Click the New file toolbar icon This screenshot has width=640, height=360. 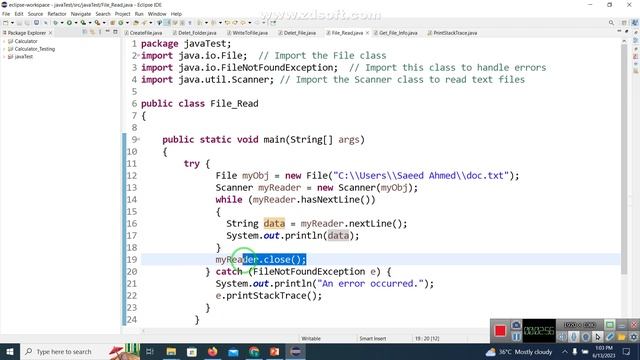[x=6, y=23]
